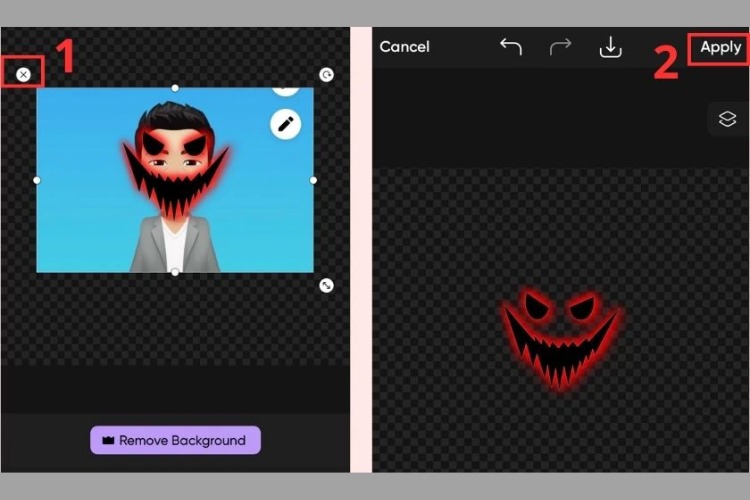Click the bottom-middle selection handle
The width and height of the screenshot is (750, 500).
click(175, 272)
